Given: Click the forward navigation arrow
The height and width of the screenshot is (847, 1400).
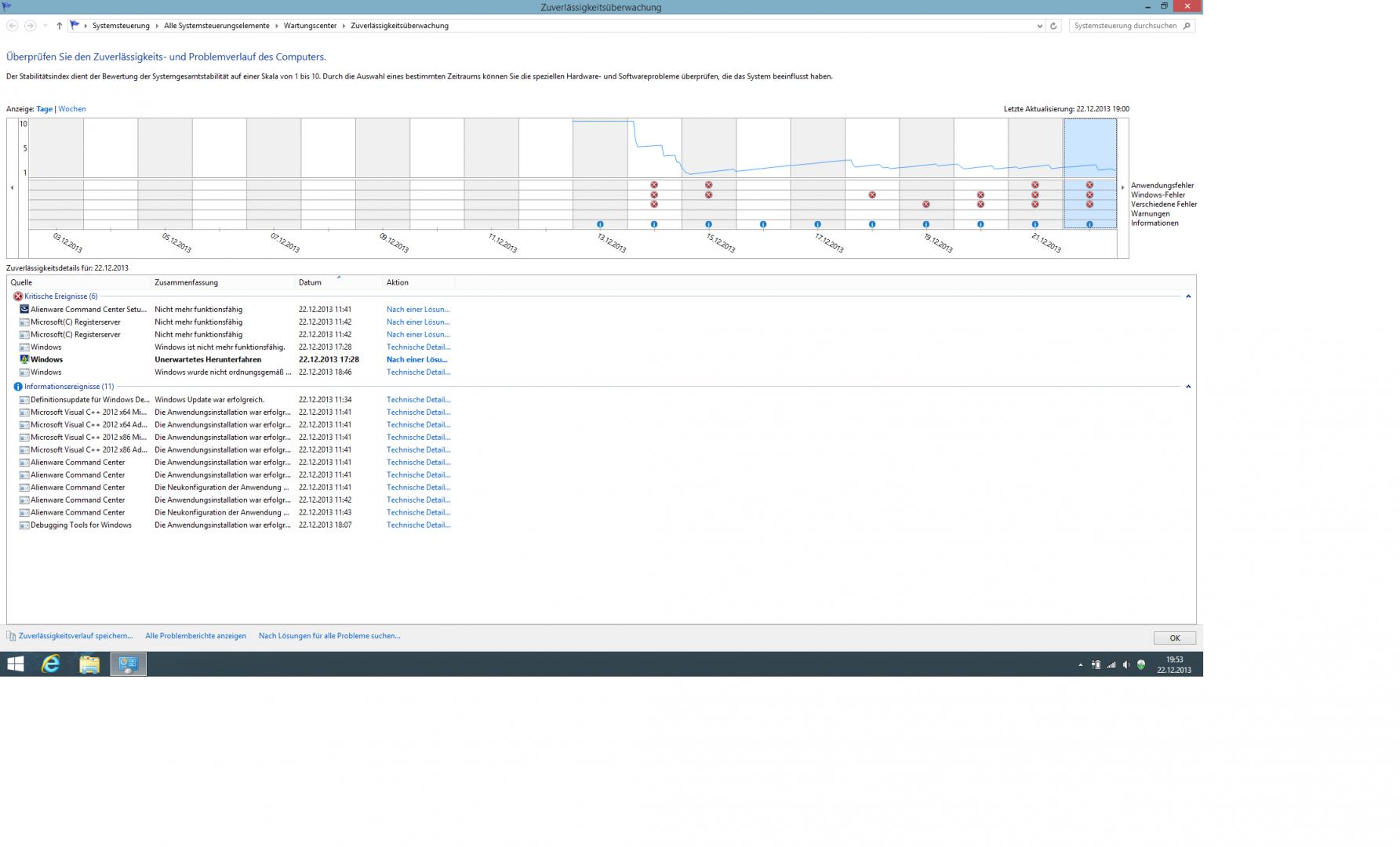Looking at the screenshot, I should pos(30,26).
